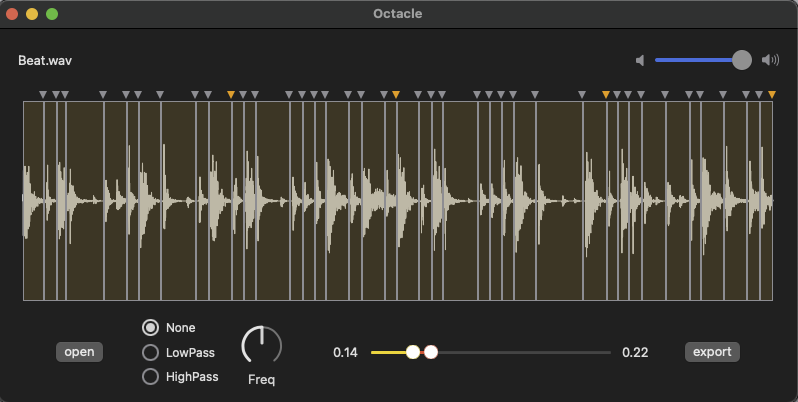Select the third orange slice marker
The width and height of the screenshot is (798, 402).
point(606,95)
